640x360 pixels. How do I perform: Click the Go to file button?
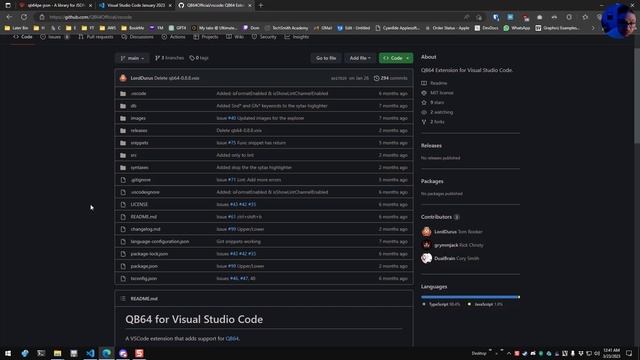click(x=326, y=58)
